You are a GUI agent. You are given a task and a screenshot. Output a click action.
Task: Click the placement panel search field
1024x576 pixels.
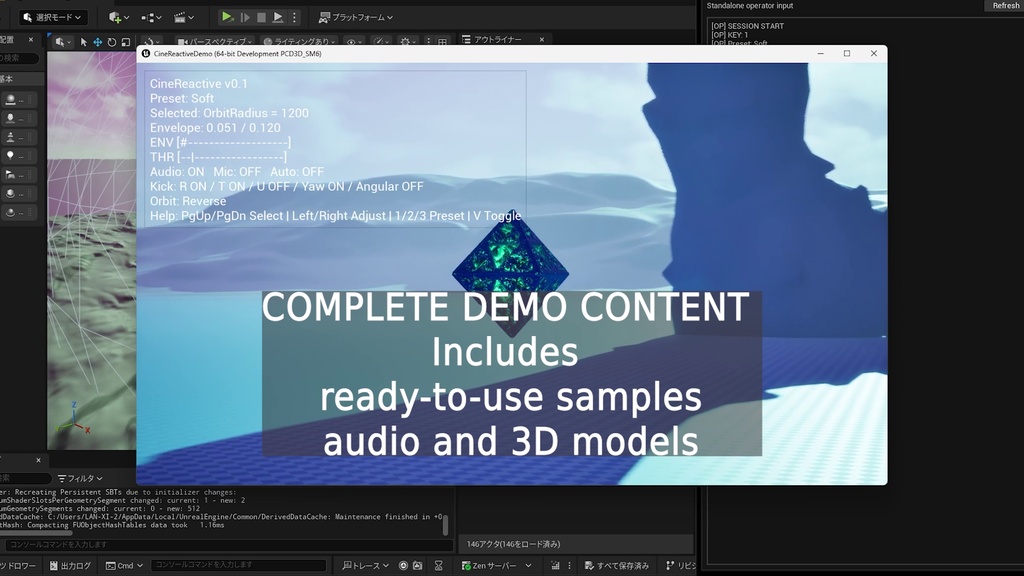click(18, 58)
